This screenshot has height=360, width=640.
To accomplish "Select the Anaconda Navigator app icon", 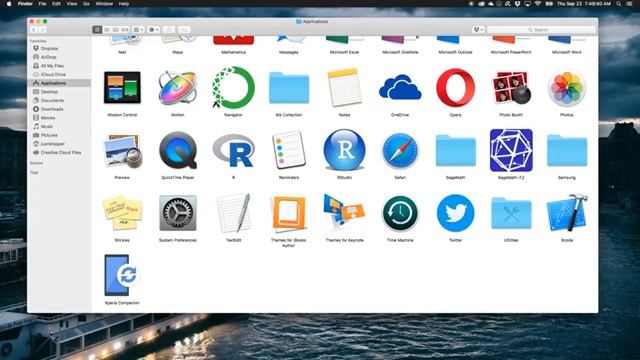I will click(x=233, y=88).
